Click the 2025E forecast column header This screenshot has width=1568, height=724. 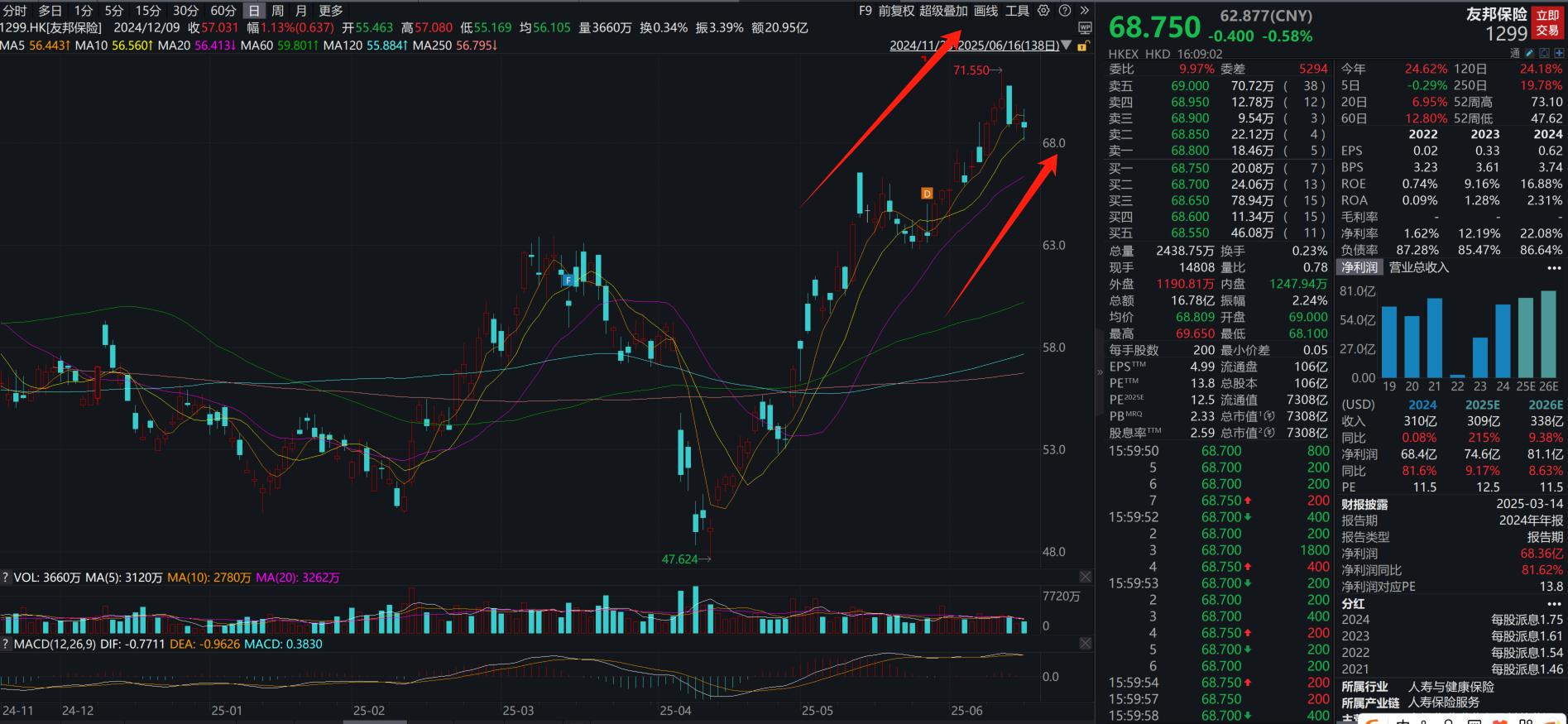[1483, 405]
